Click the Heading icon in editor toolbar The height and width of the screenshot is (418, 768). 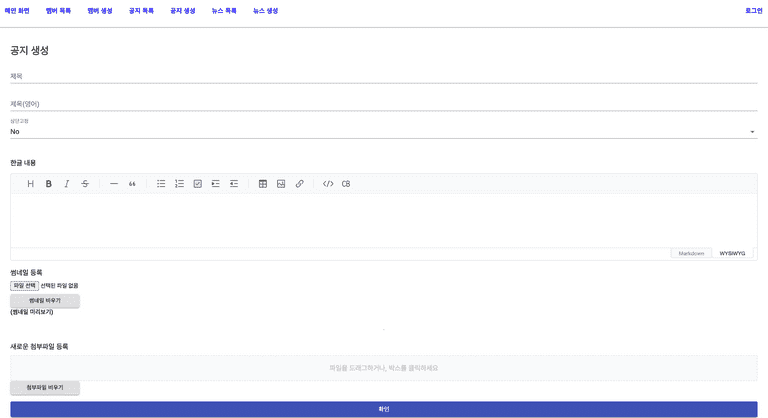pyautogui.click(x=30, y=184)
